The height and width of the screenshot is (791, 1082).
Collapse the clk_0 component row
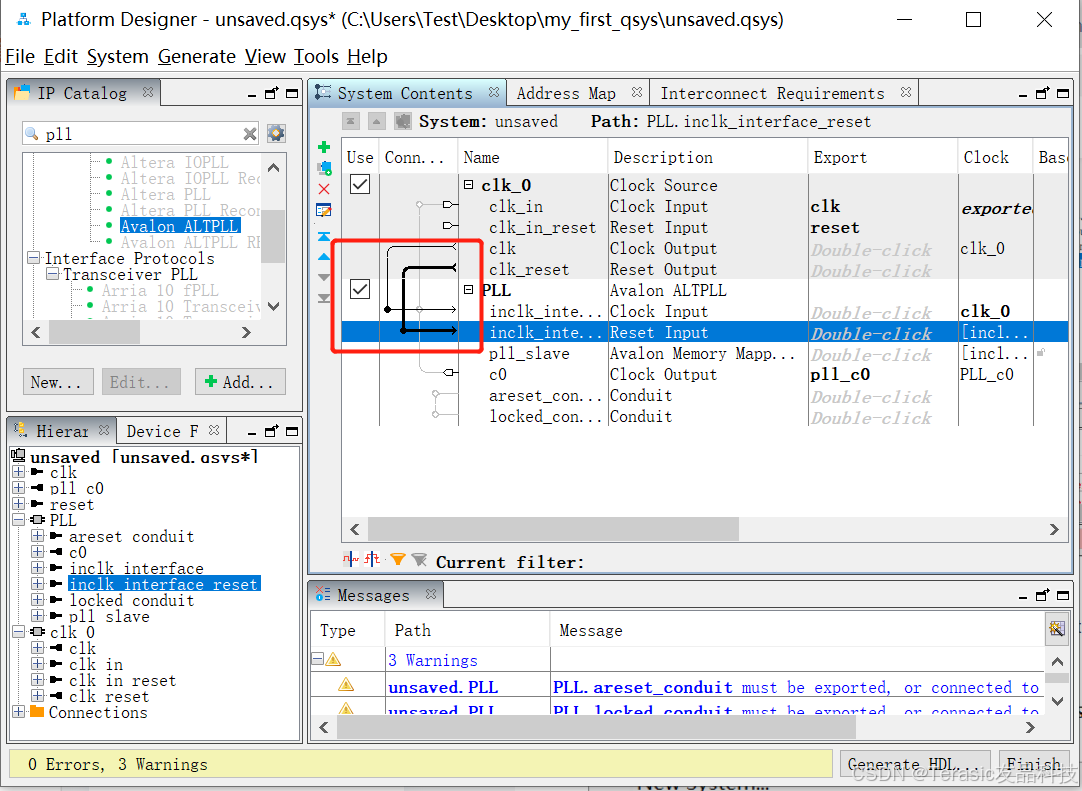click(x=469, y=185)
